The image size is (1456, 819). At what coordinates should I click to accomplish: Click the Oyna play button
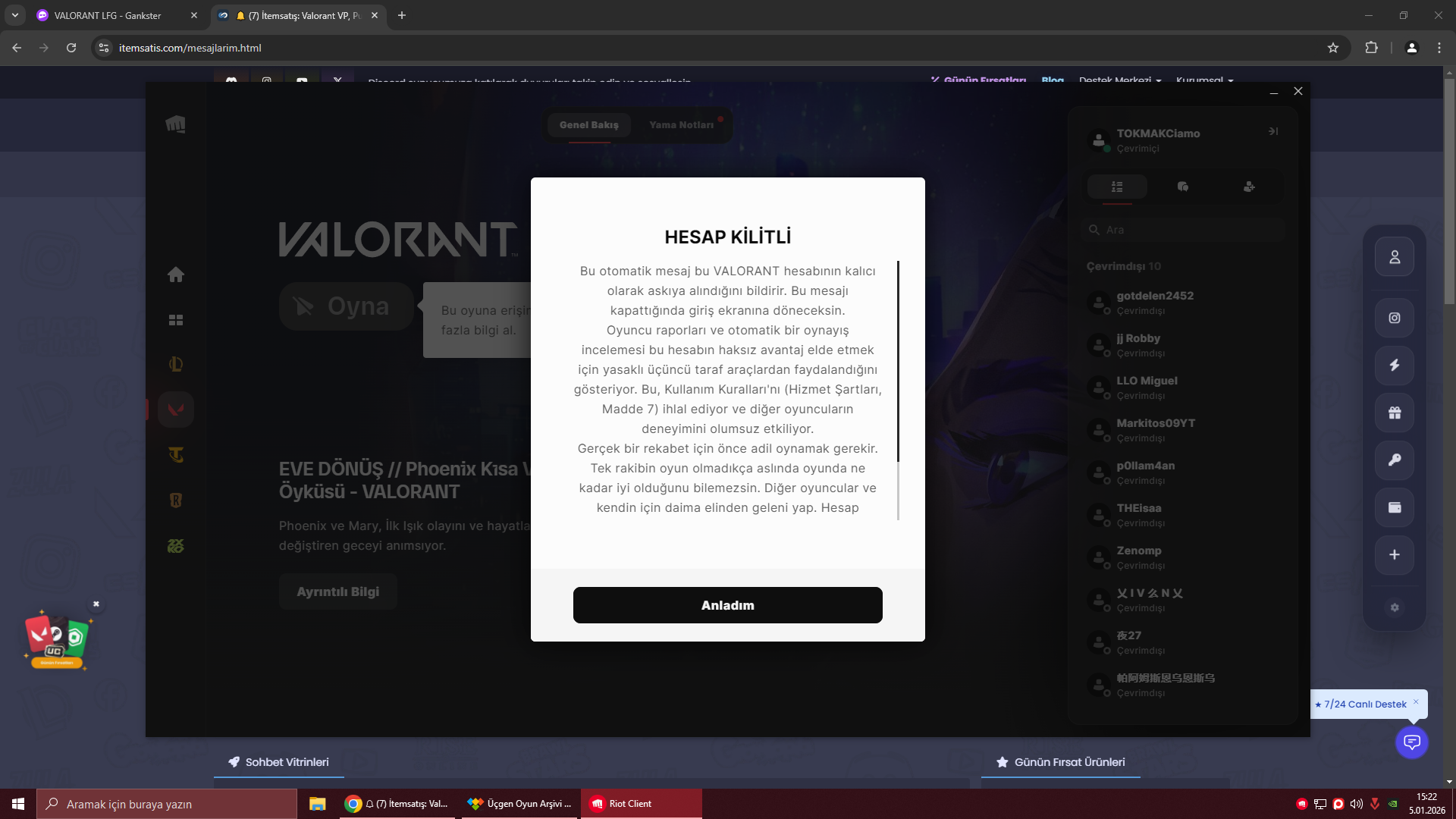pos(347,306)
